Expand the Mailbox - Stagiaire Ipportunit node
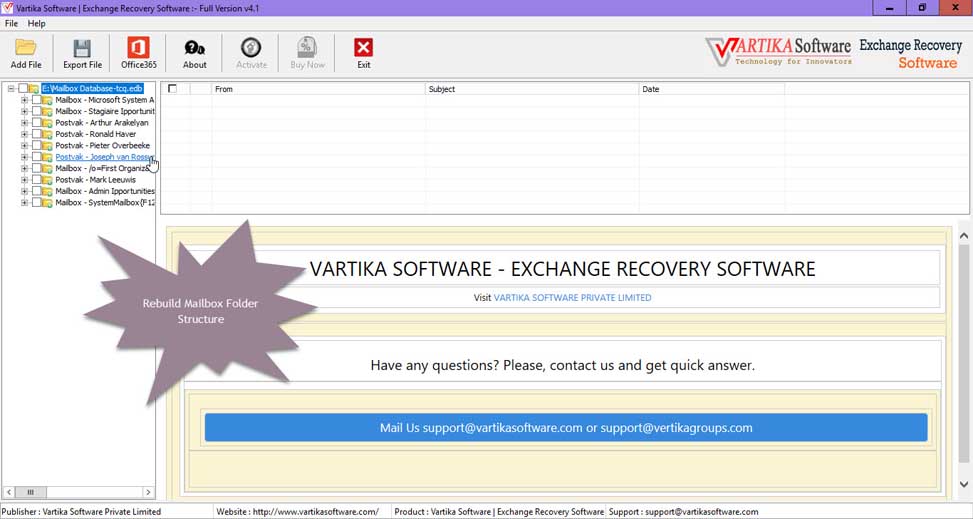973x519 pixels. [25, 112]
